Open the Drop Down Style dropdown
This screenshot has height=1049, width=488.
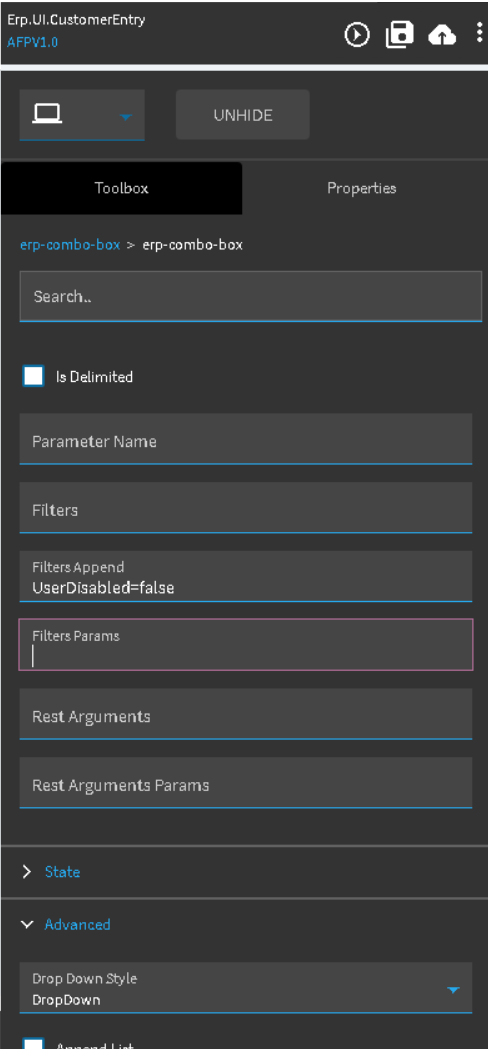[246, 988]
